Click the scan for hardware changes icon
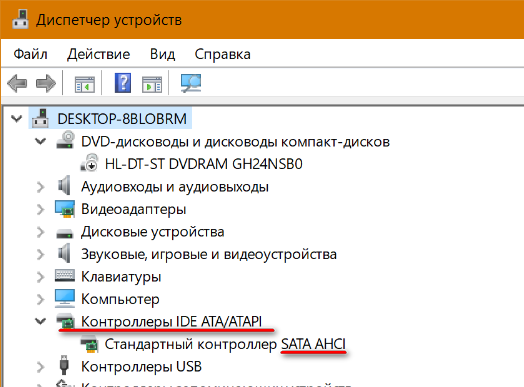 coord(191,83)
